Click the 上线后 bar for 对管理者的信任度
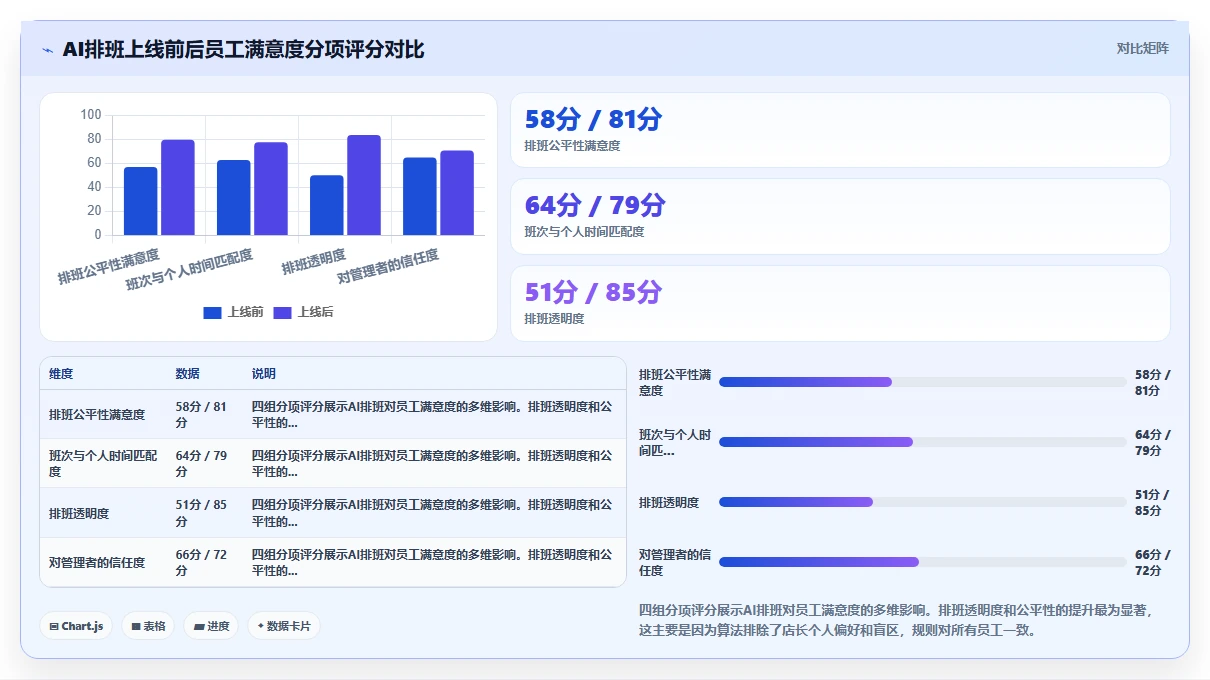Viewport: 1210px width, 680px height. [x=457, y=193]
